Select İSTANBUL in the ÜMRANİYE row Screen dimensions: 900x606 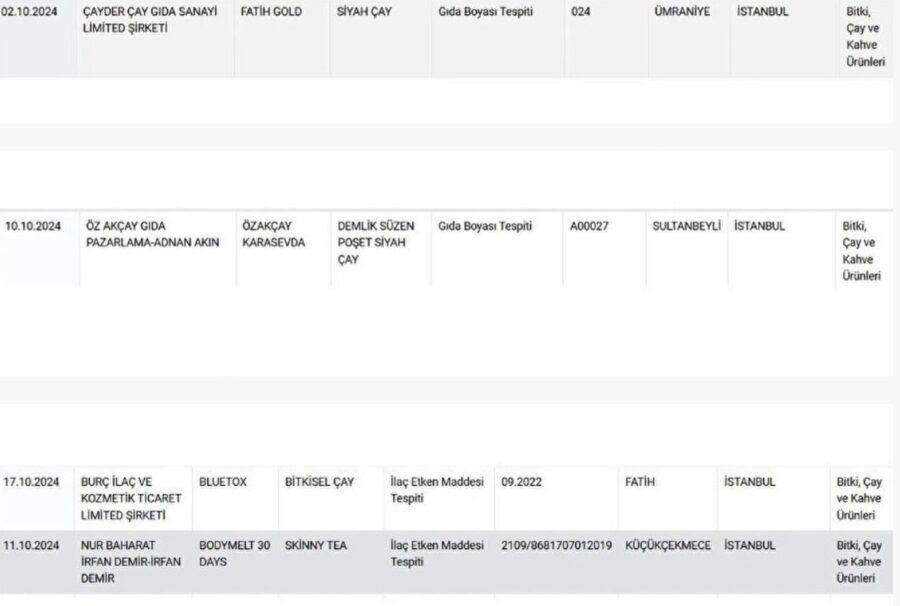click(762, 11)
